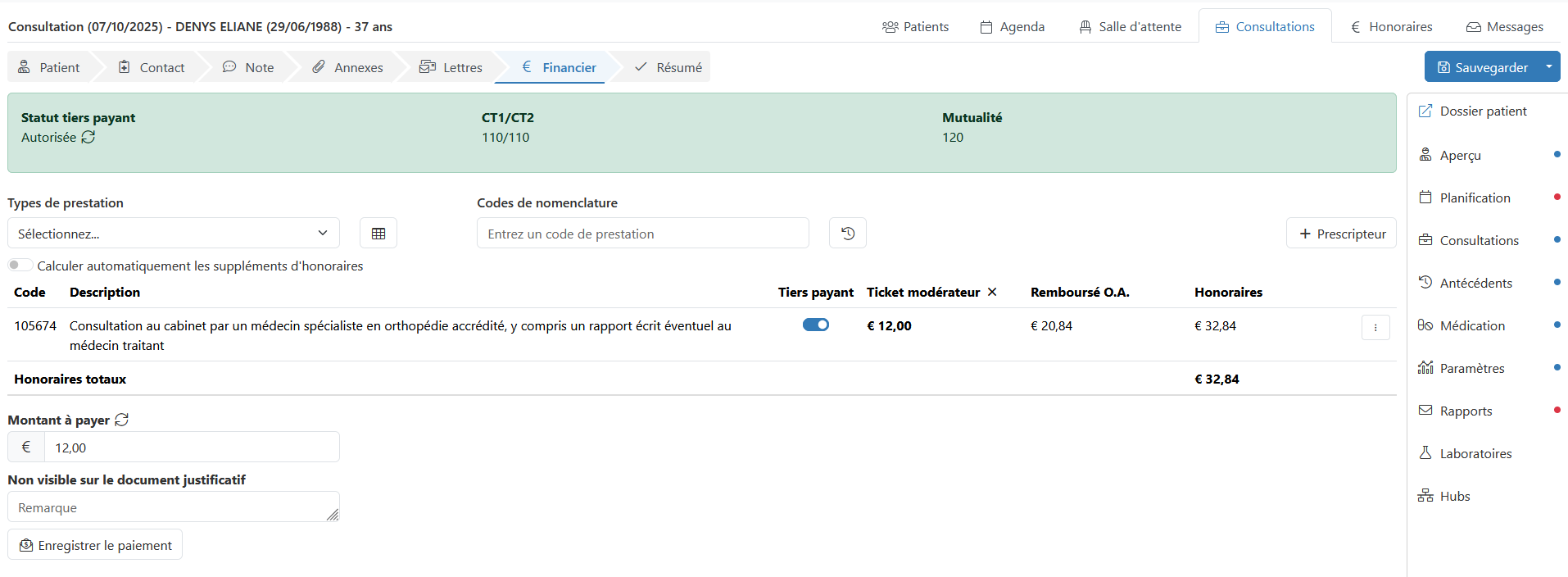Open Paramètres in the sidebar
This screenshot has height=577, width=1568.
tap(1462, 368)
